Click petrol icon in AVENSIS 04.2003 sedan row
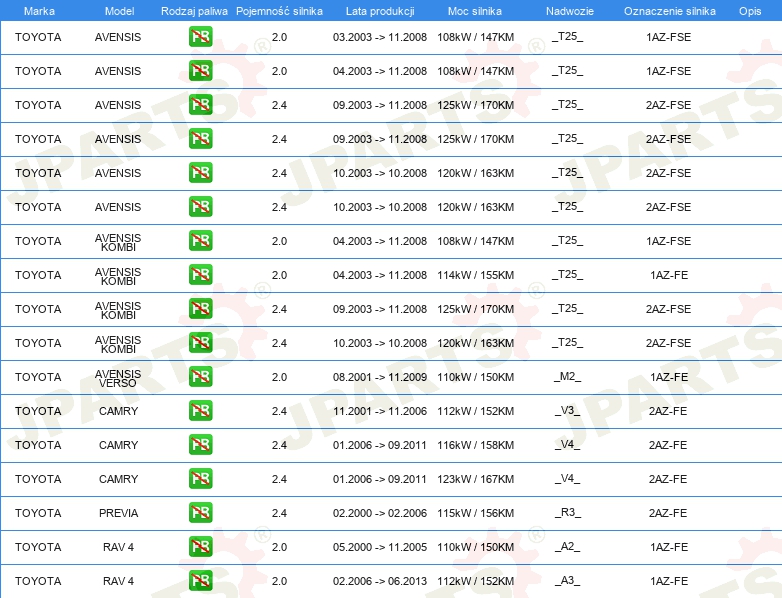This screenshot has width=782, height=598. pos(200,70)
